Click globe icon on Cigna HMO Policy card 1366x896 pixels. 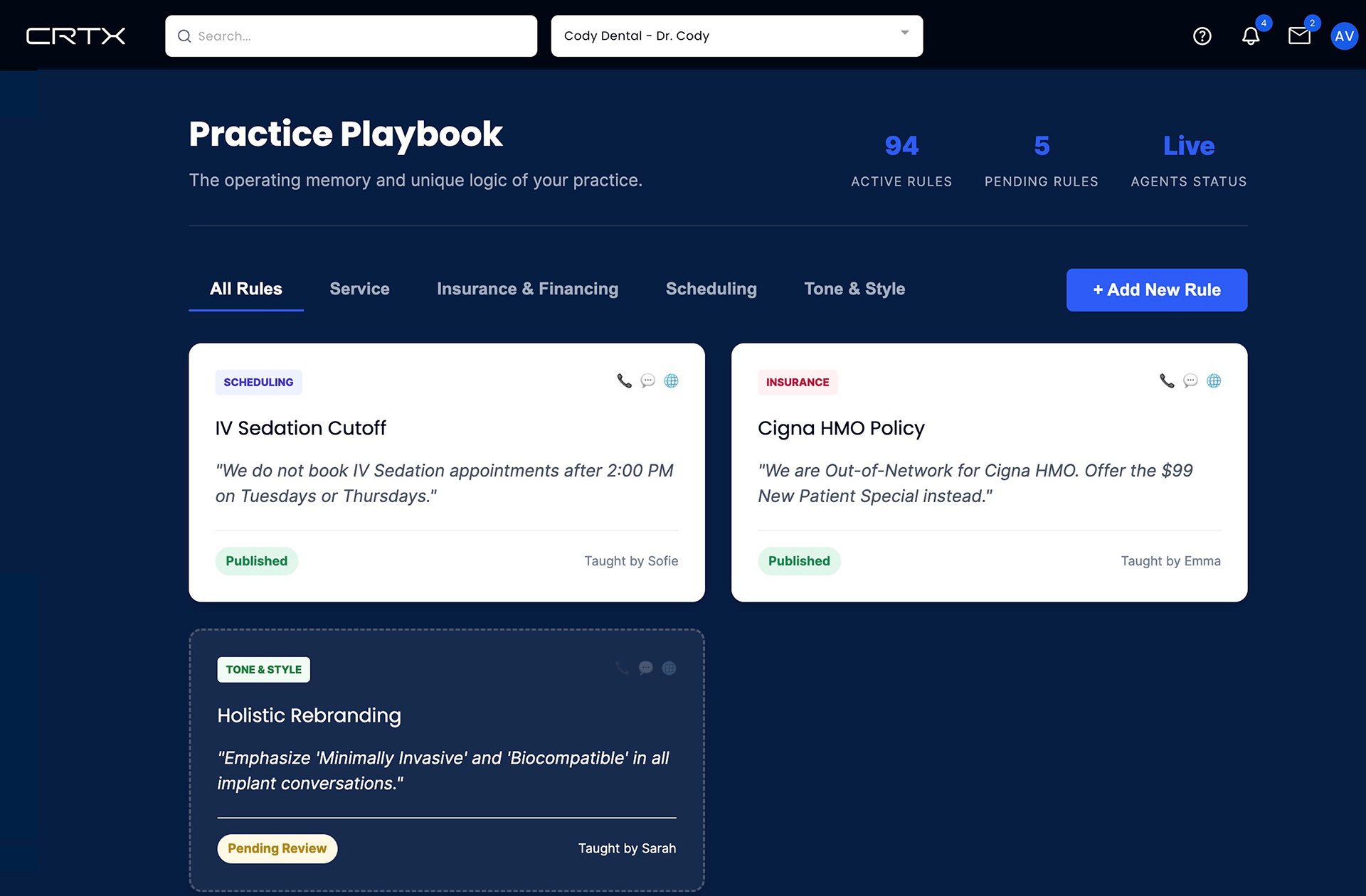click(1214, 381)
